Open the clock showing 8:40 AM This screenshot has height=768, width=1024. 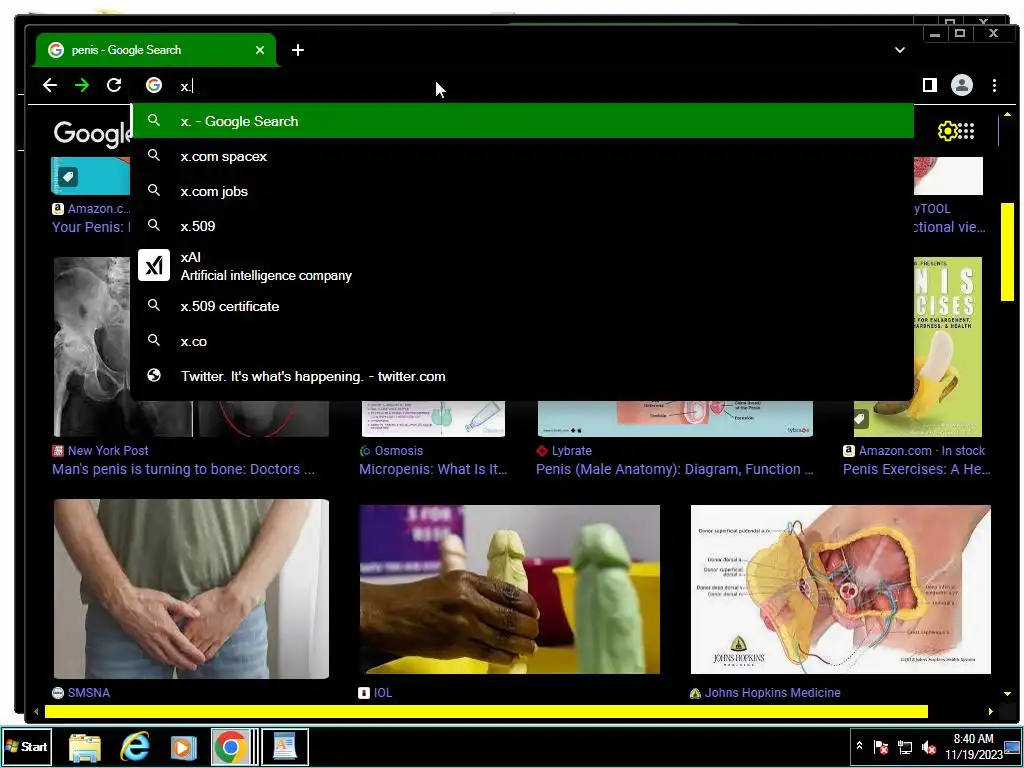[973, 746]
